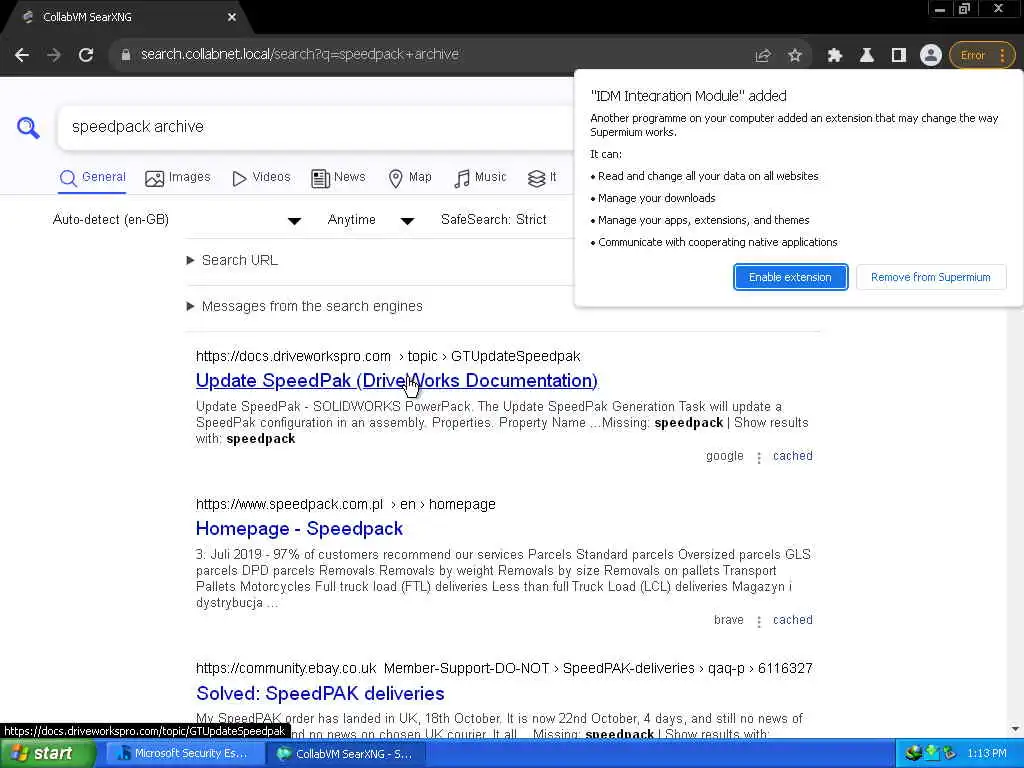Open Update SpeedPak DriveWorks Documentation link
Image resolution: width=1024 pixels, height=768 pixels.
tap(396, 381)
